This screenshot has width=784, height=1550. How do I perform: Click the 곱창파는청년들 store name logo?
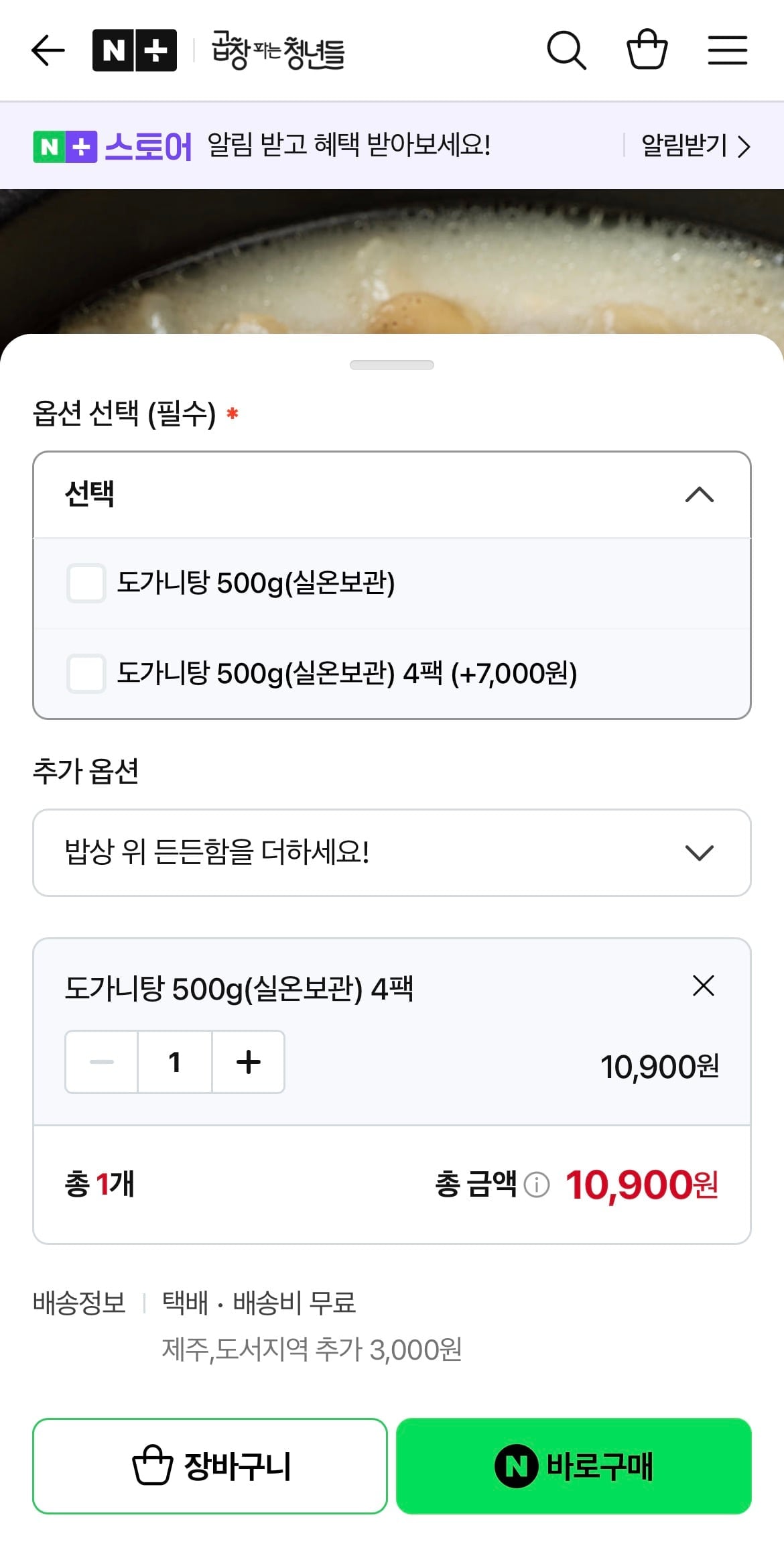279,51
